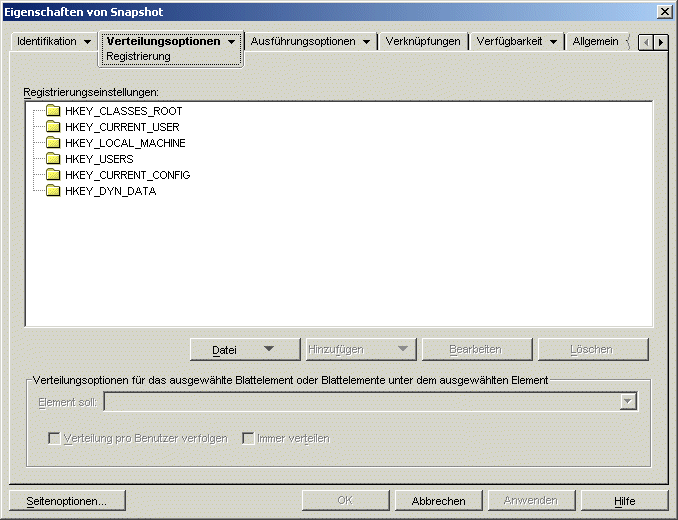
Task: Open Seitenoptionen dialog
Action: point(67,501)
